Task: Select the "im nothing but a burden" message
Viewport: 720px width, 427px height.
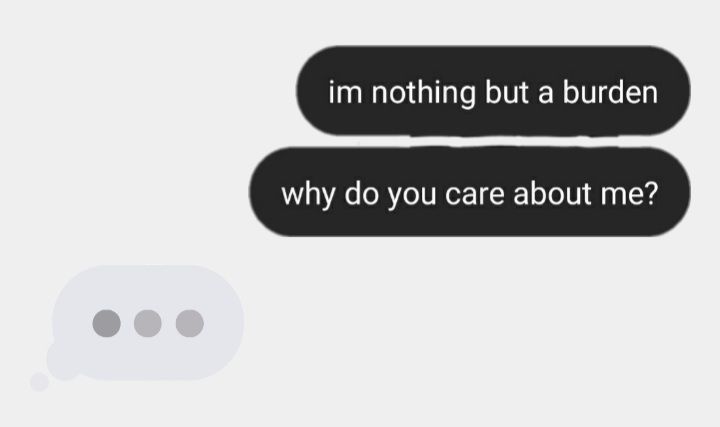Action: click(493, 91)
